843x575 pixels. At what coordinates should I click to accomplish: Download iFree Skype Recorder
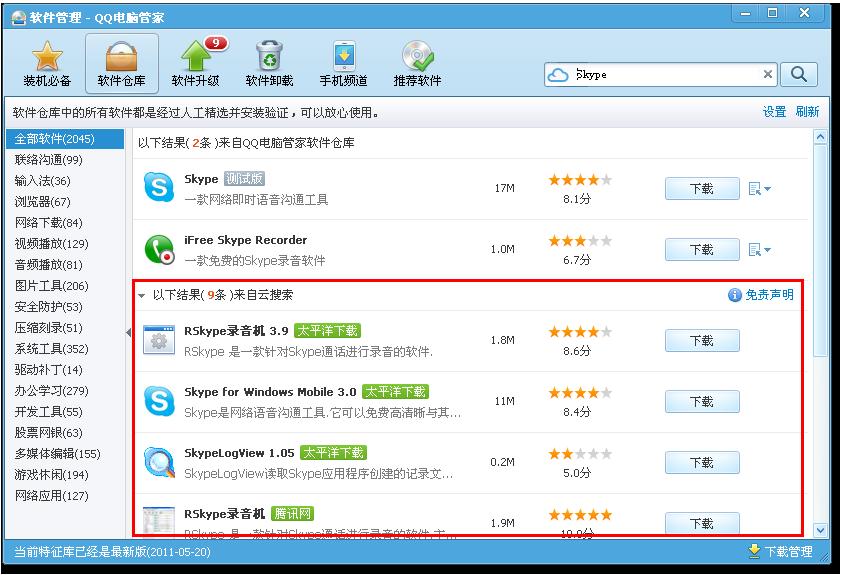(702, 250)
